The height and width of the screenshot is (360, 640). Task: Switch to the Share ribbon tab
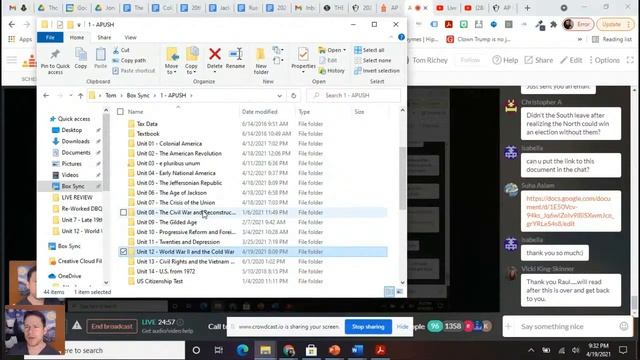104,37
